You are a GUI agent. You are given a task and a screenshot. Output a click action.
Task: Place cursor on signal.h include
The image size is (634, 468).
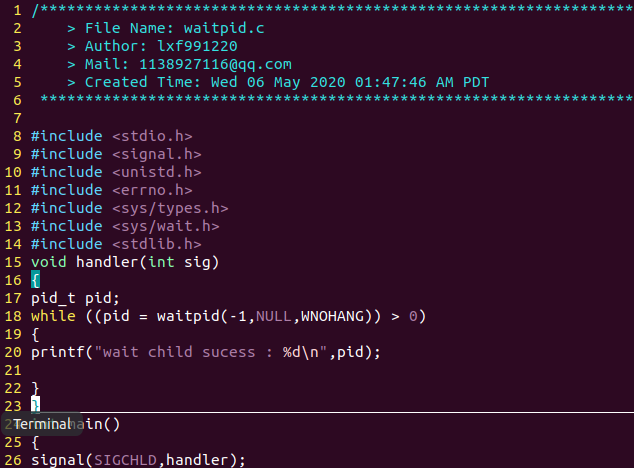click(156, 154)
